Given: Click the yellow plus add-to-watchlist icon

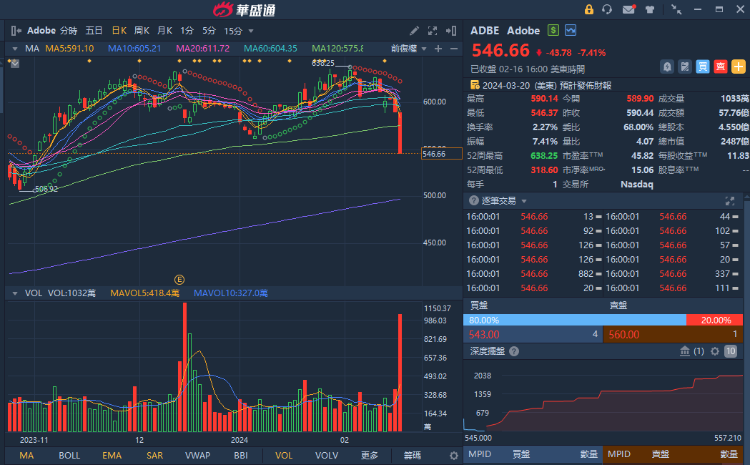Looking at the screenshot, I should tap(739, 67).
